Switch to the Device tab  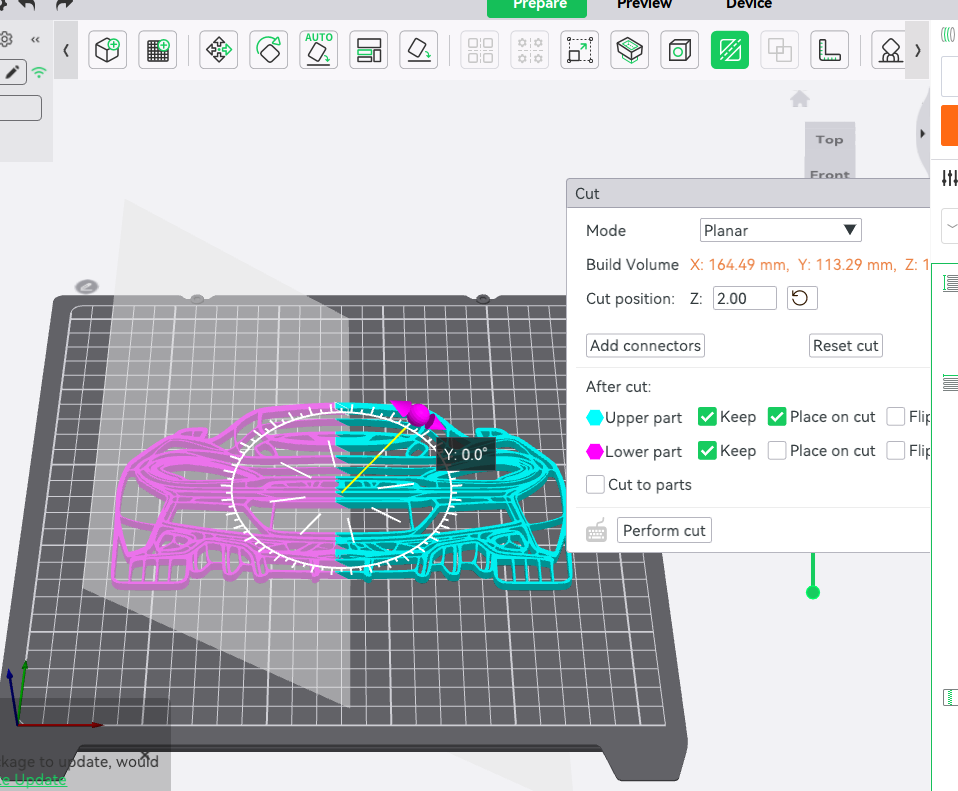748,5
